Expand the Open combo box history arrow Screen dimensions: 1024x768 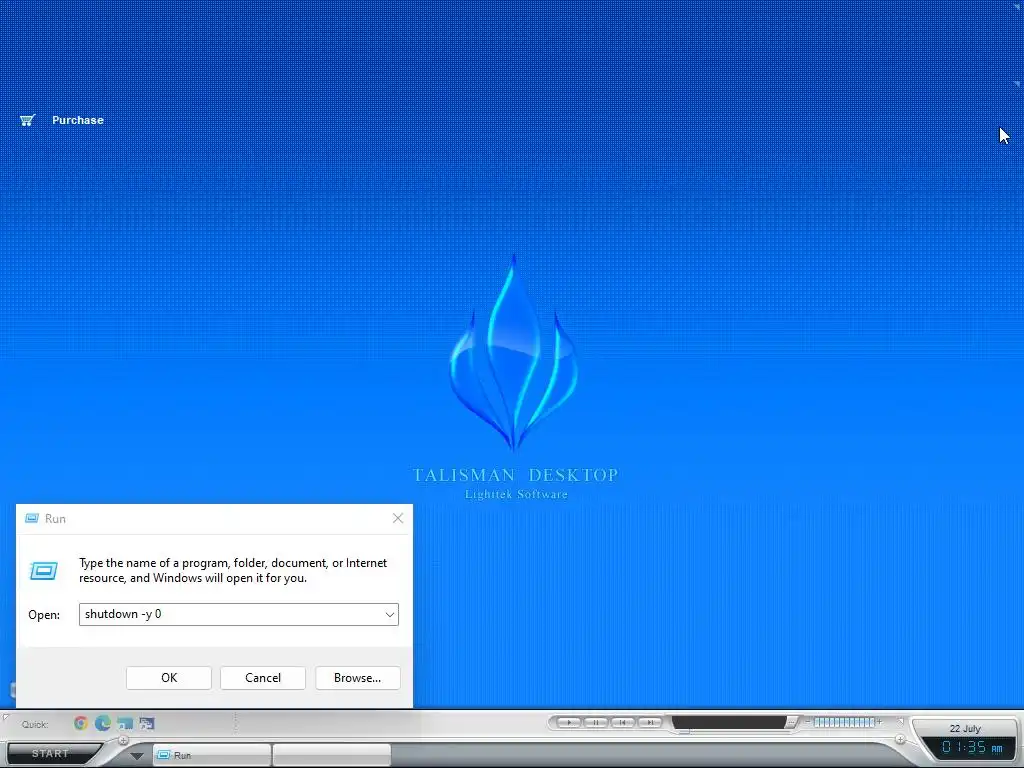coord(390,615)
